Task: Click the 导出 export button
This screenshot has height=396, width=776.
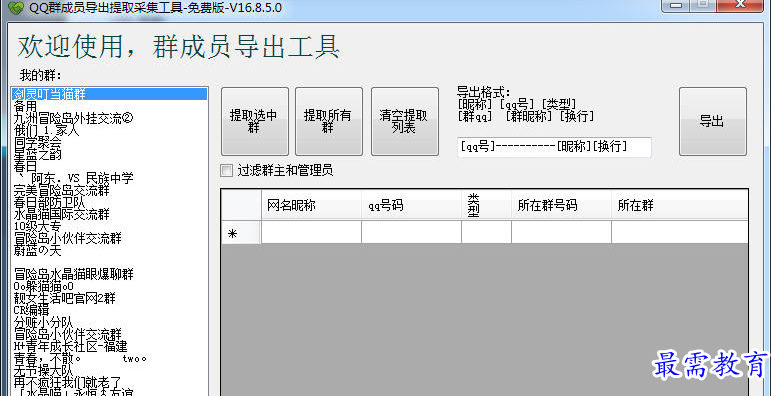Action: (713, 121)
